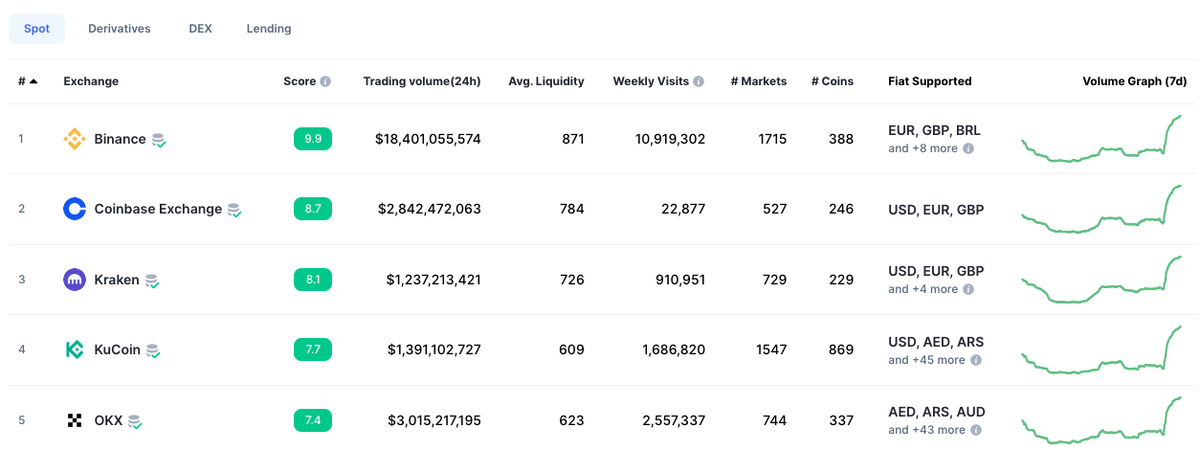Click Coinbase Exchange's 8.7 score badge
Screen dimensions: 1200x451
(x=313, y=209)
